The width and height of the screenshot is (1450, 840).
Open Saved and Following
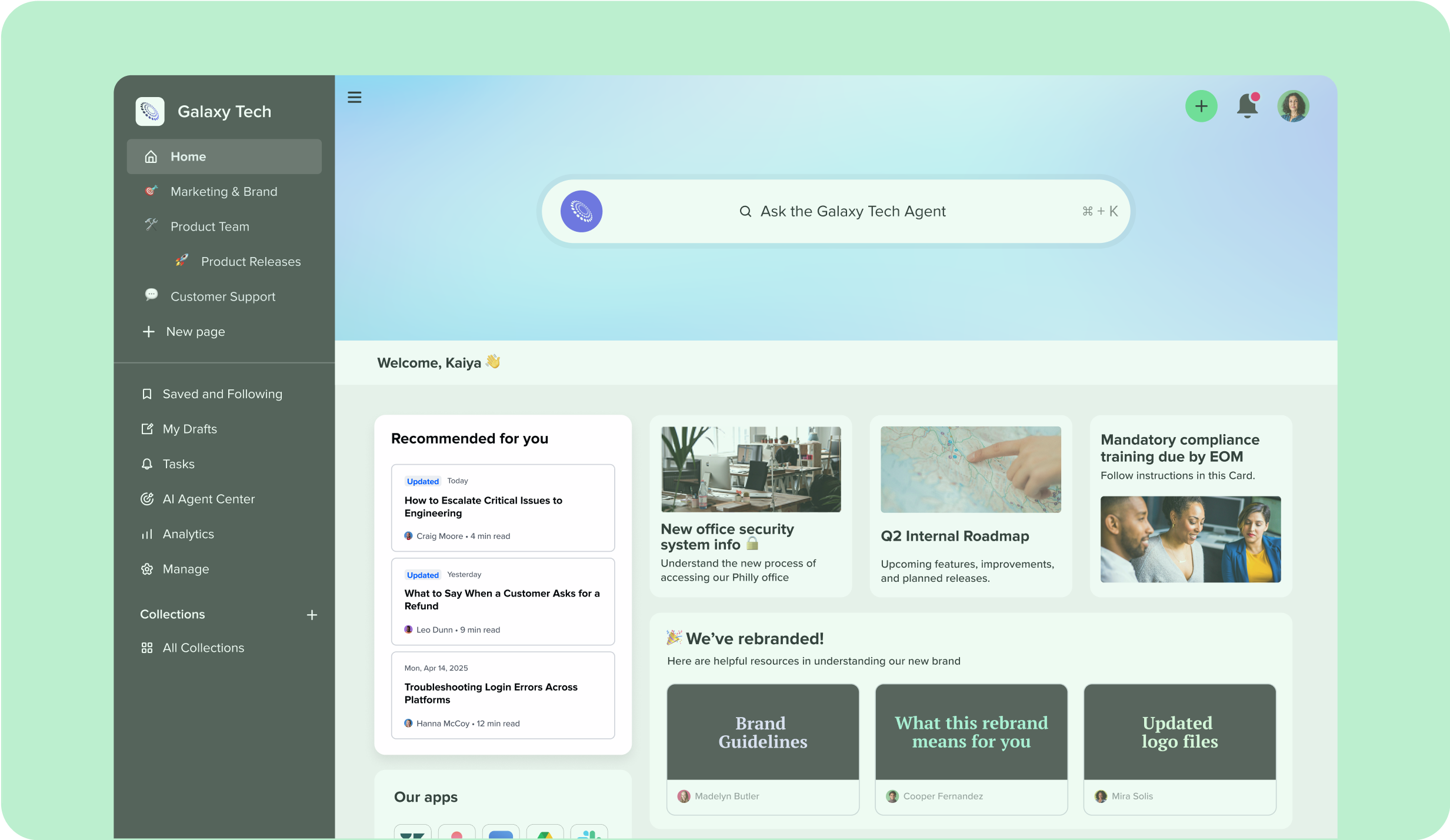click(x=222, y=394)
